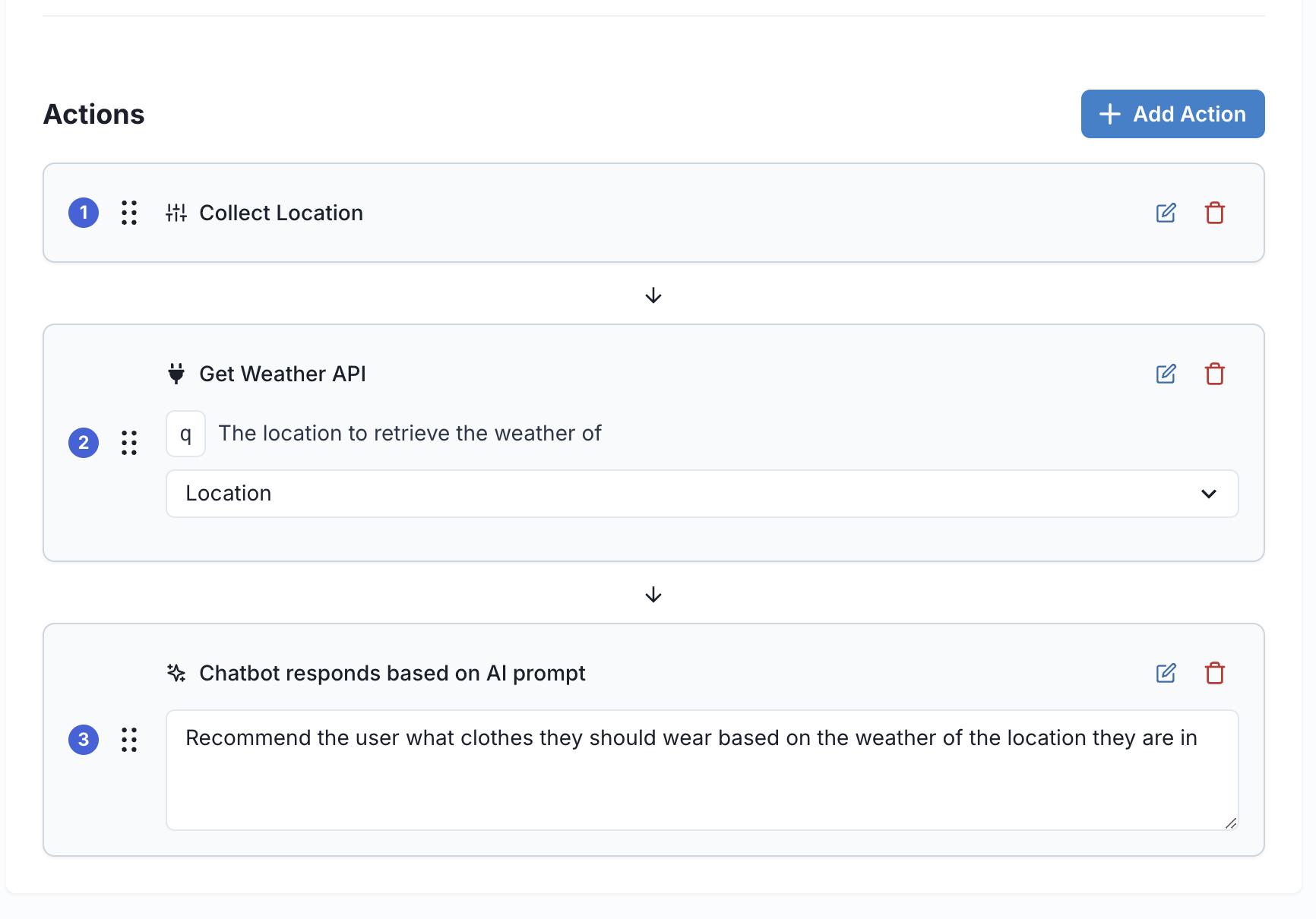
Task: Click the plug icon beside Get Weather API
Action: pos(176,374)
